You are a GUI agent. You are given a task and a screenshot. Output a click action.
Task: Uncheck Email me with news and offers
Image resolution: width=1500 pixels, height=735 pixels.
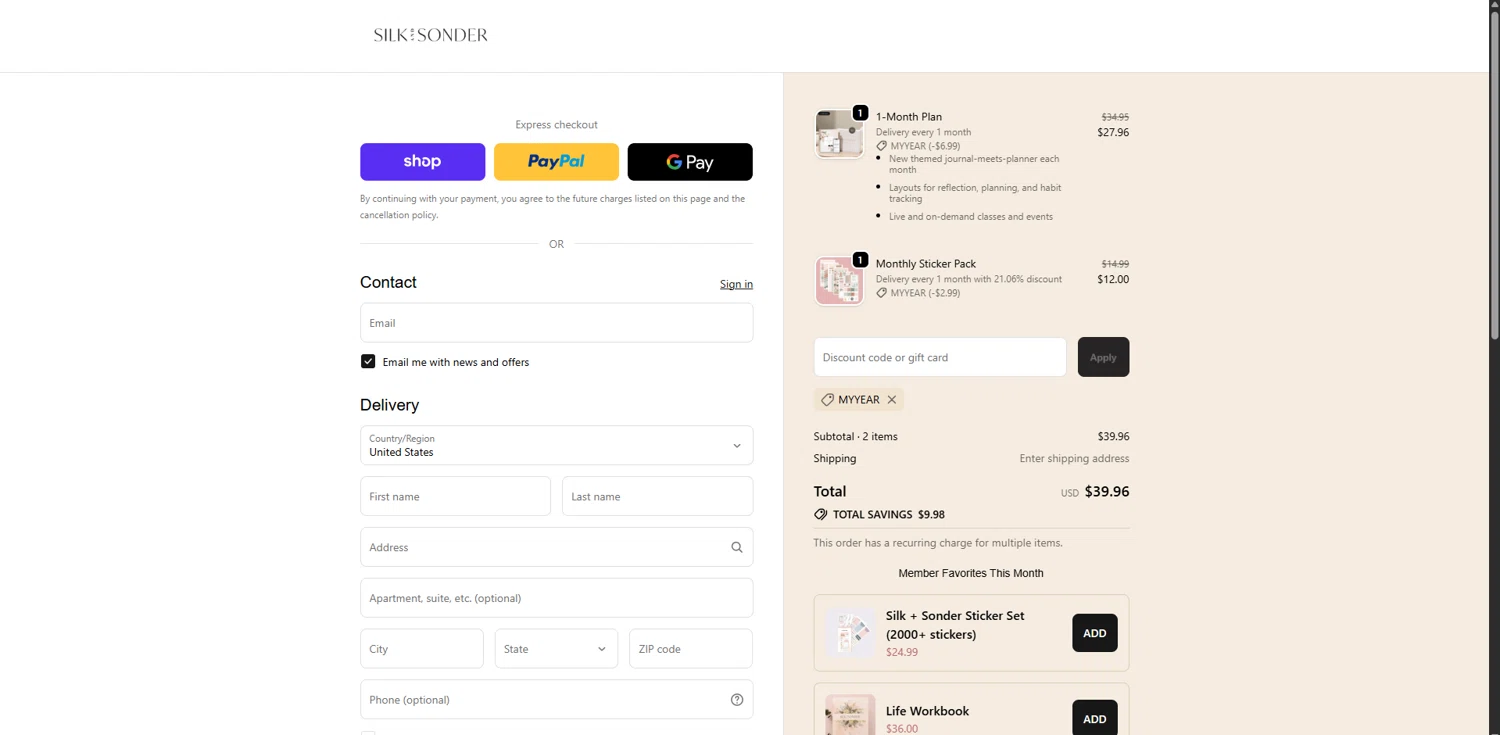pos(368,362)
